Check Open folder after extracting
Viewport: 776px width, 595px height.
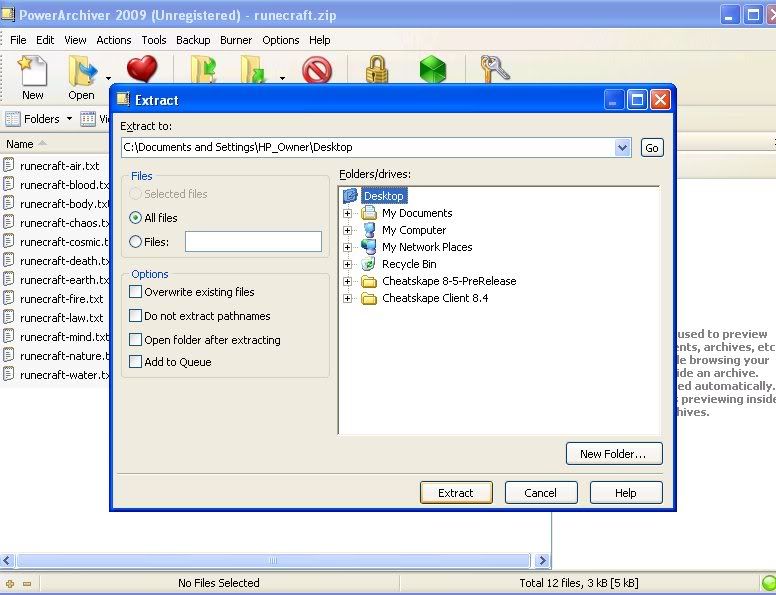click(136, 340)
